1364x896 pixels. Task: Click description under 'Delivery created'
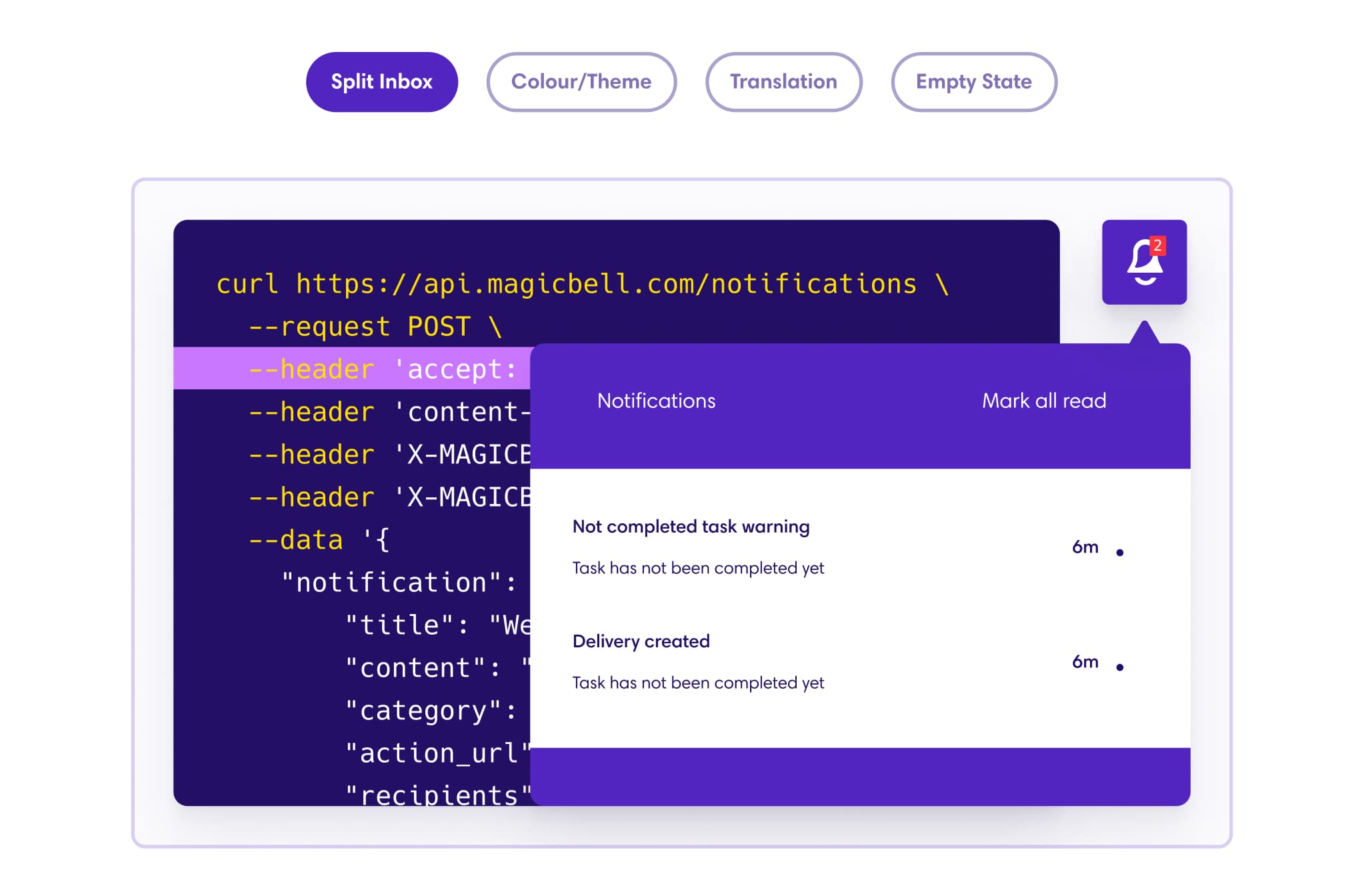click(x=698, y=683)
